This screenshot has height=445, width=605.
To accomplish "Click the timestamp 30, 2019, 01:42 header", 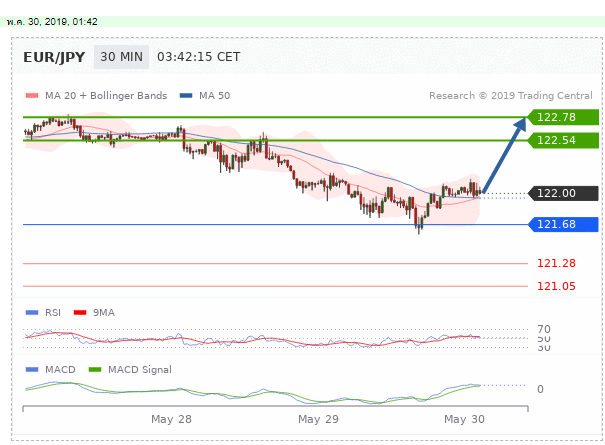I will [52, 22].
